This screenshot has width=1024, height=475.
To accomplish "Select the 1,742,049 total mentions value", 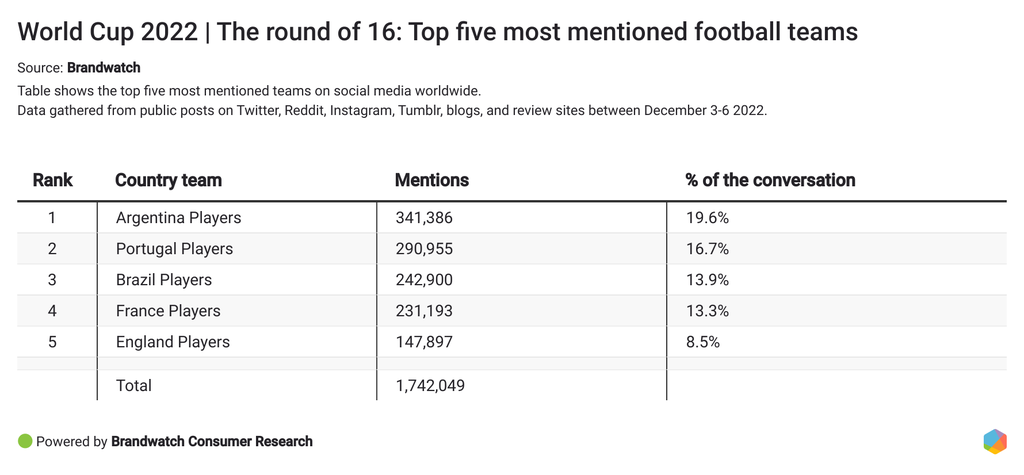I will pyautogui.click(x=431, y=385).
